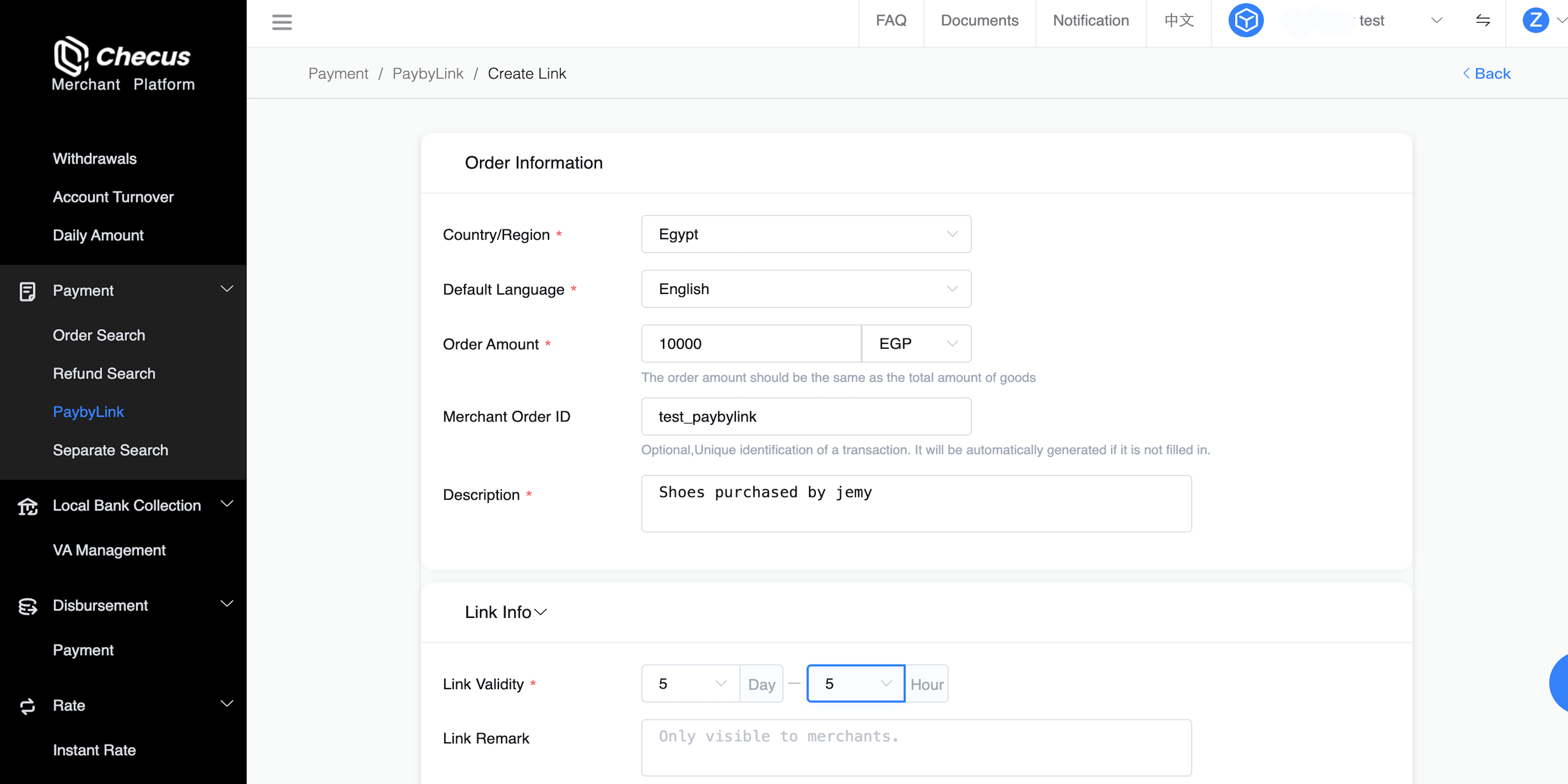Open Account Turnover in sidebar
Viewport: 1568px width, 784px height.
coord(113,197)
